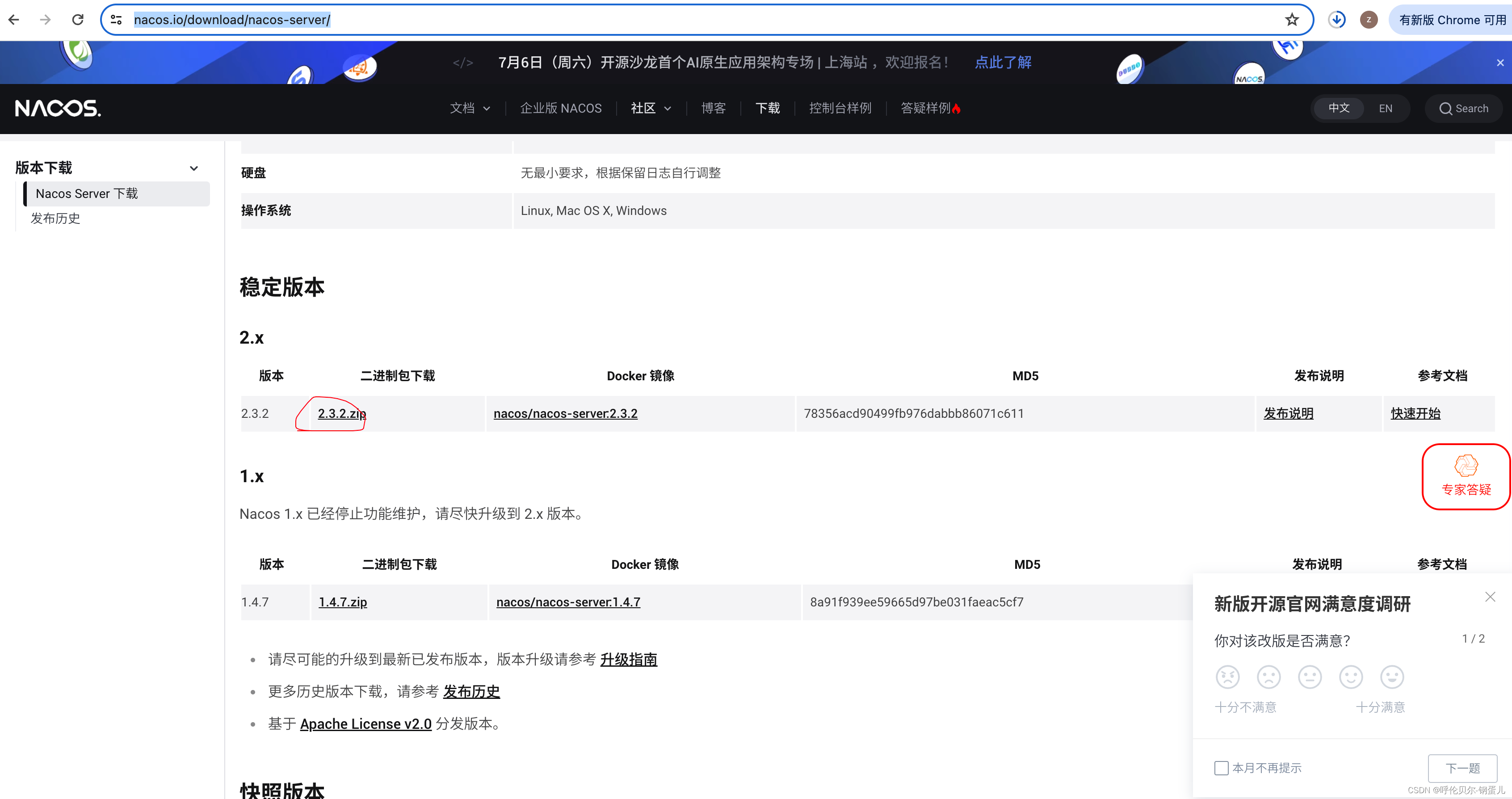Click MD5 value 78356acd90499fb976dabbb86071c611

point(913,413)
